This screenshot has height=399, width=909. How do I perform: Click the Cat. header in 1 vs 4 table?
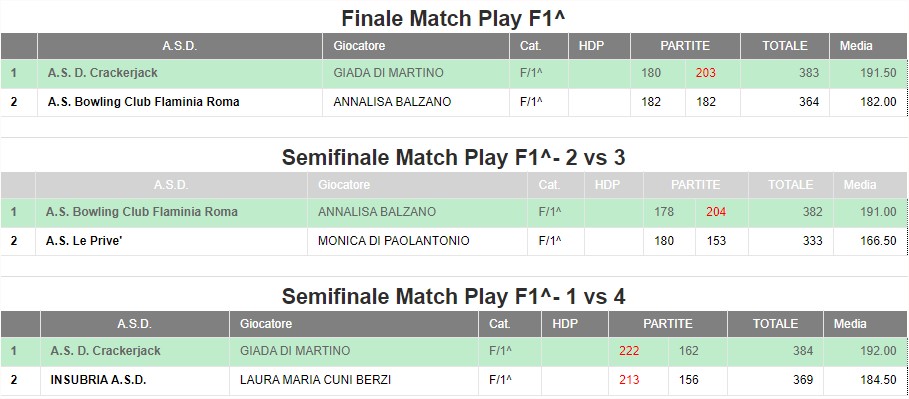pos(500,324)
